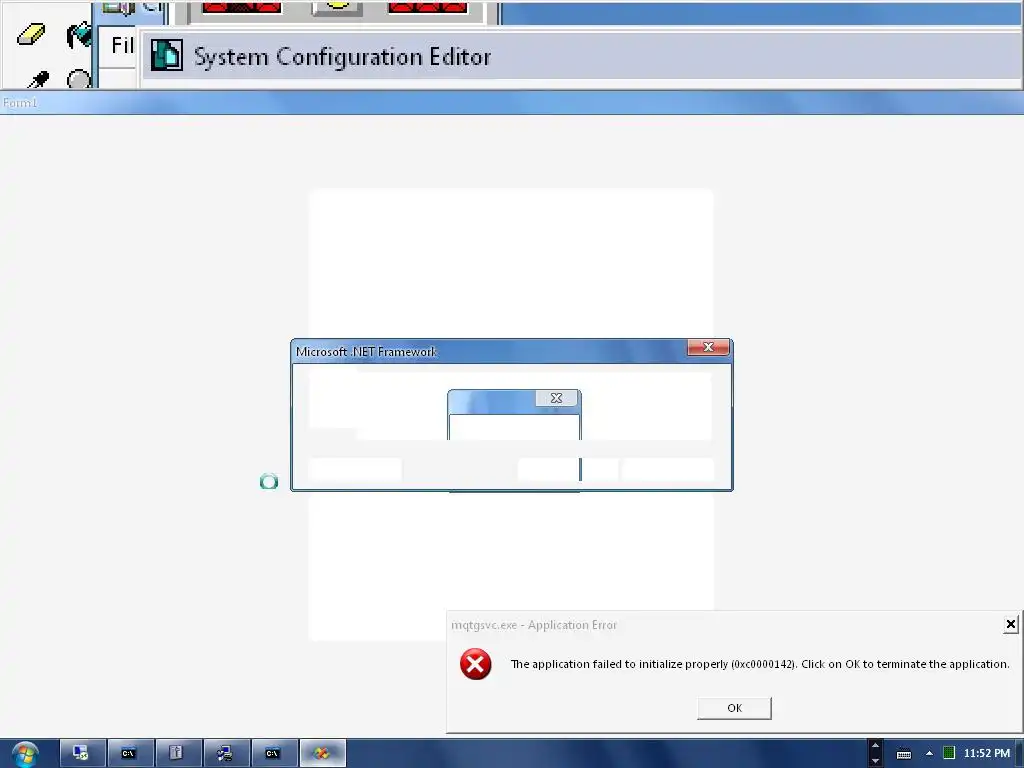Select the Fill bucket tool in Paint
Screen dimensions: 1024x768
coord(79,34)
